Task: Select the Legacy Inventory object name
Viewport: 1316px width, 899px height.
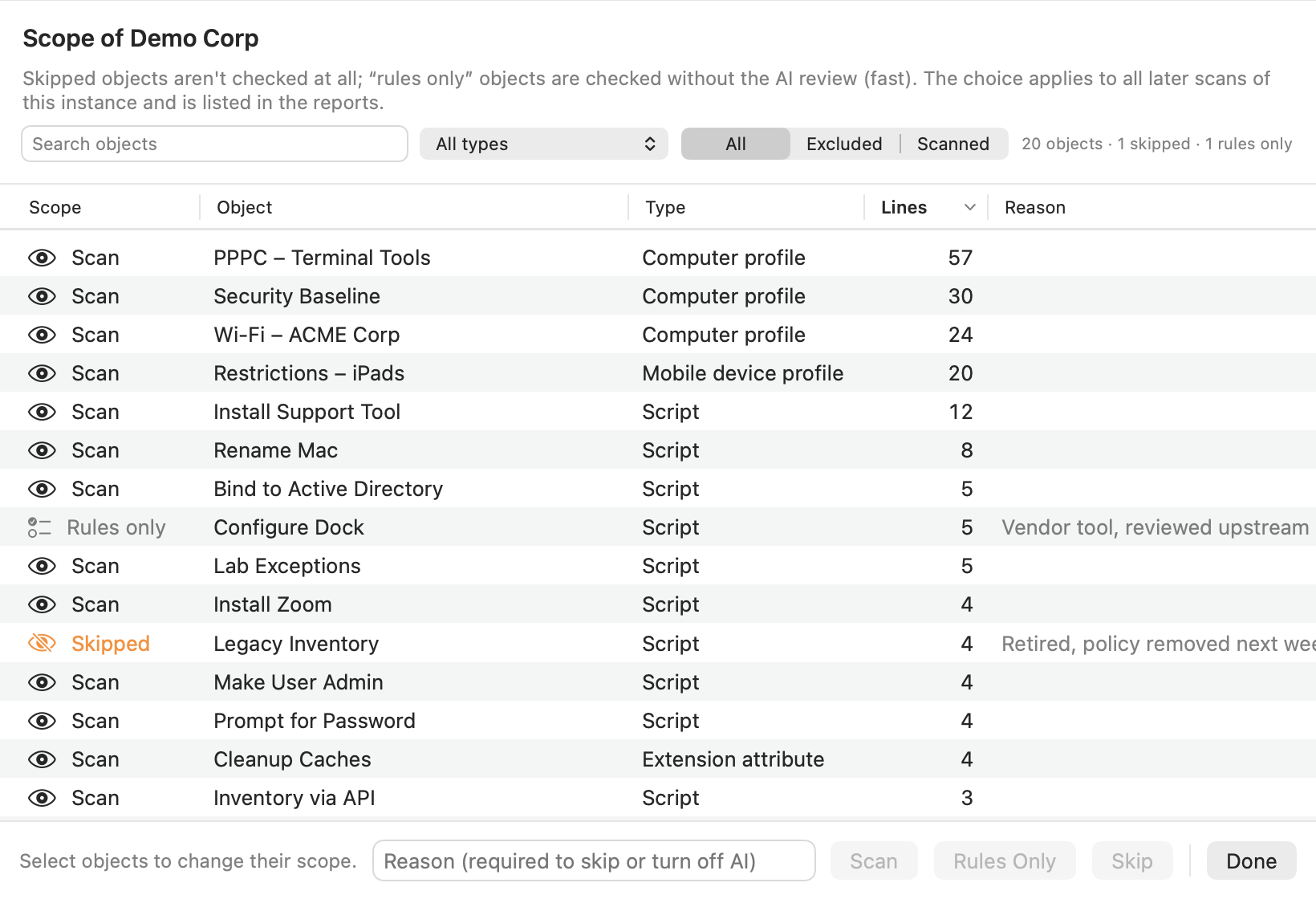Action: point(296,644)
